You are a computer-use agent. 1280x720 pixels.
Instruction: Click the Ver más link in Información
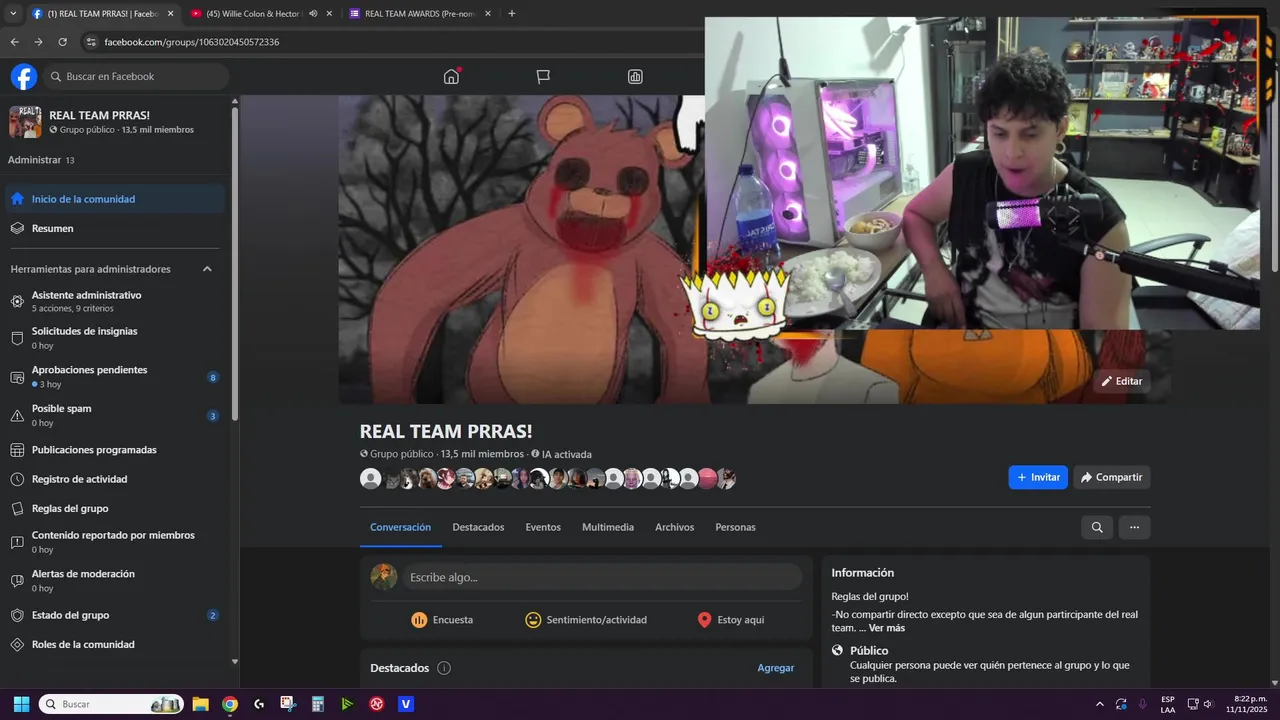point(886,628)
